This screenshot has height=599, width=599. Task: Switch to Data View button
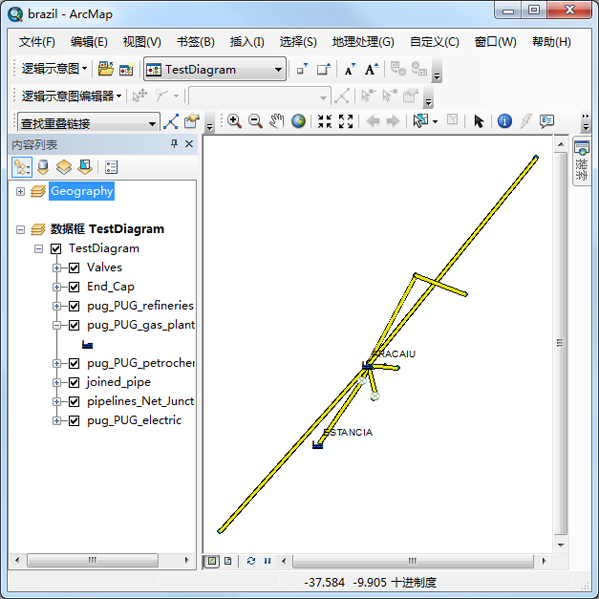(x=212, y=561)
